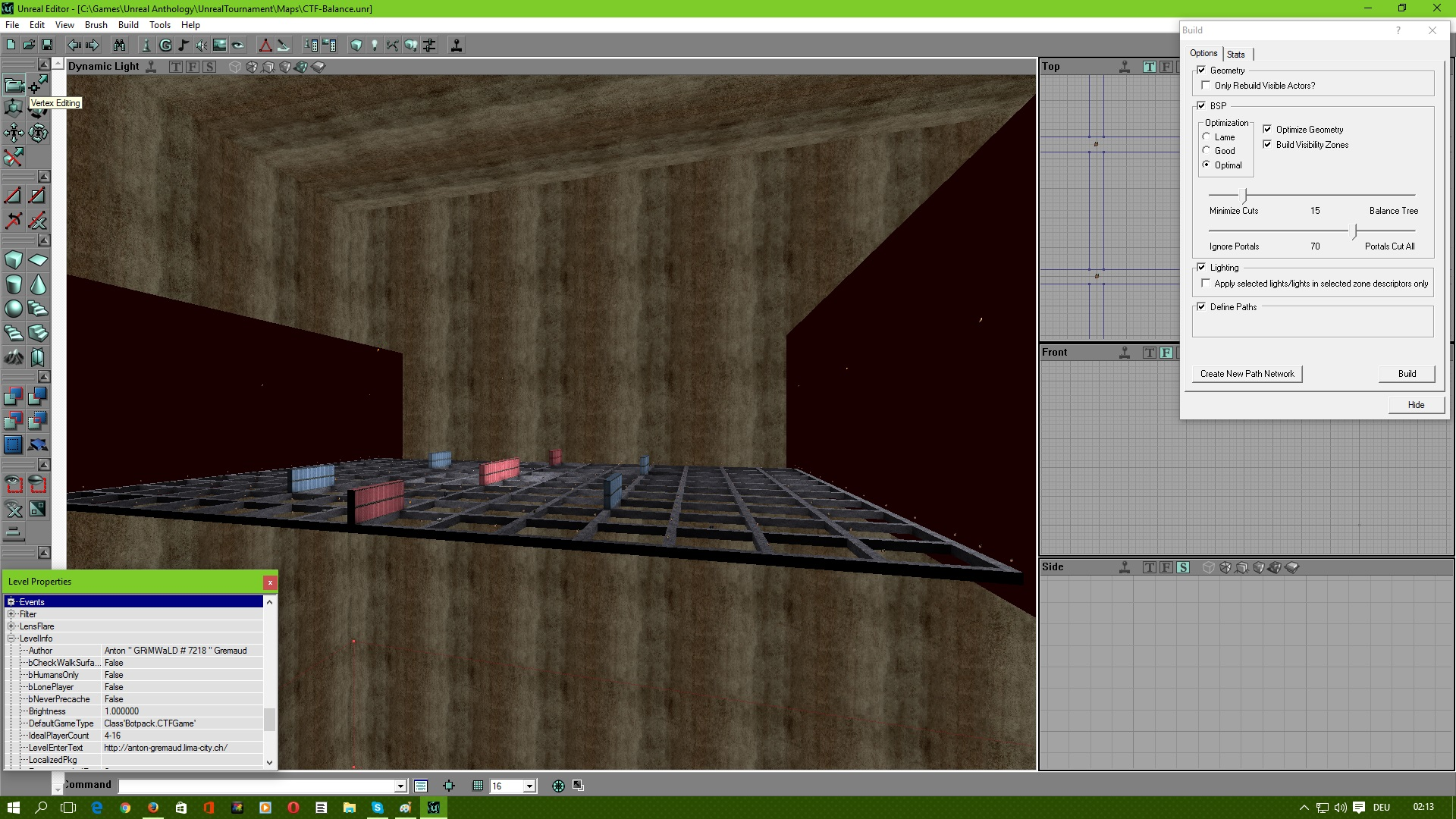Screen dimensions: 1456x819
Task: Launch Unreal Editor from the taskbar
Action: 433,808
